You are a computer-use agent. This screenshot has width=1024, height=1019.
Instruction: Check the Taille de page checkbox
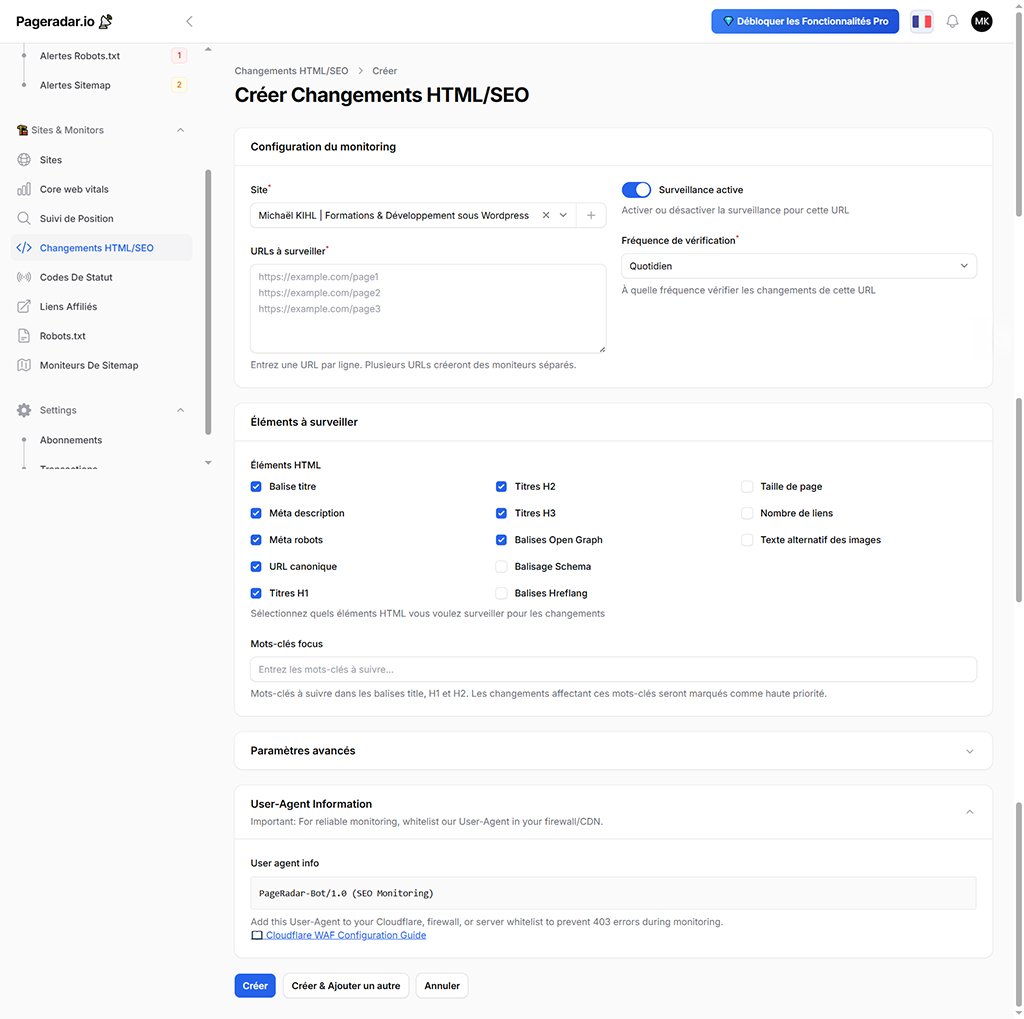tap(747, 487)
